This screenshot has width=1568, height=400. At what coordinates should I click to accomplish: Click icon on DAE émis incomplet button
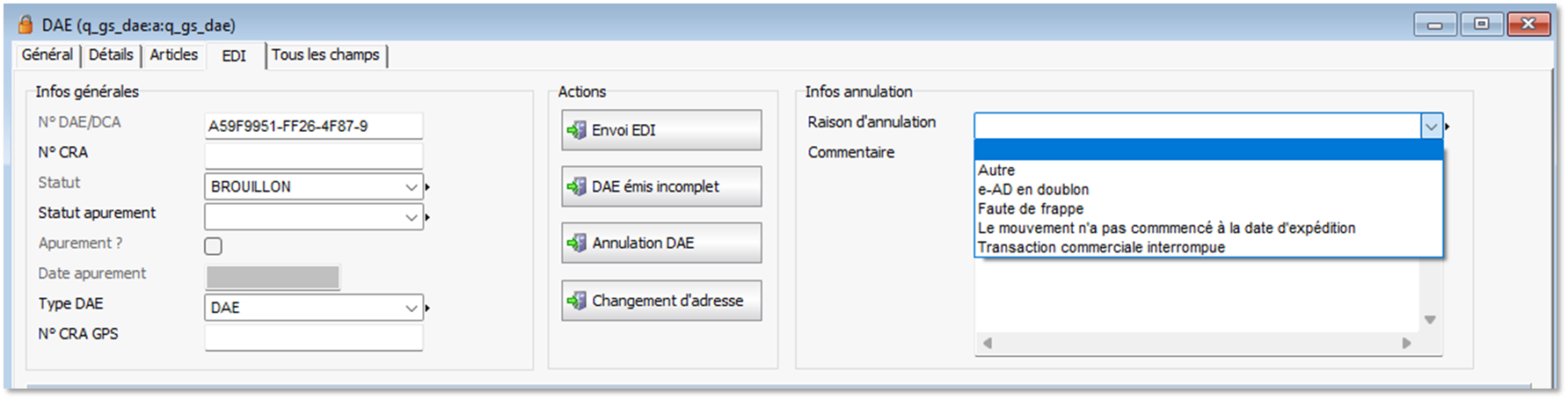pyautogui.click(x=576, y=186)
